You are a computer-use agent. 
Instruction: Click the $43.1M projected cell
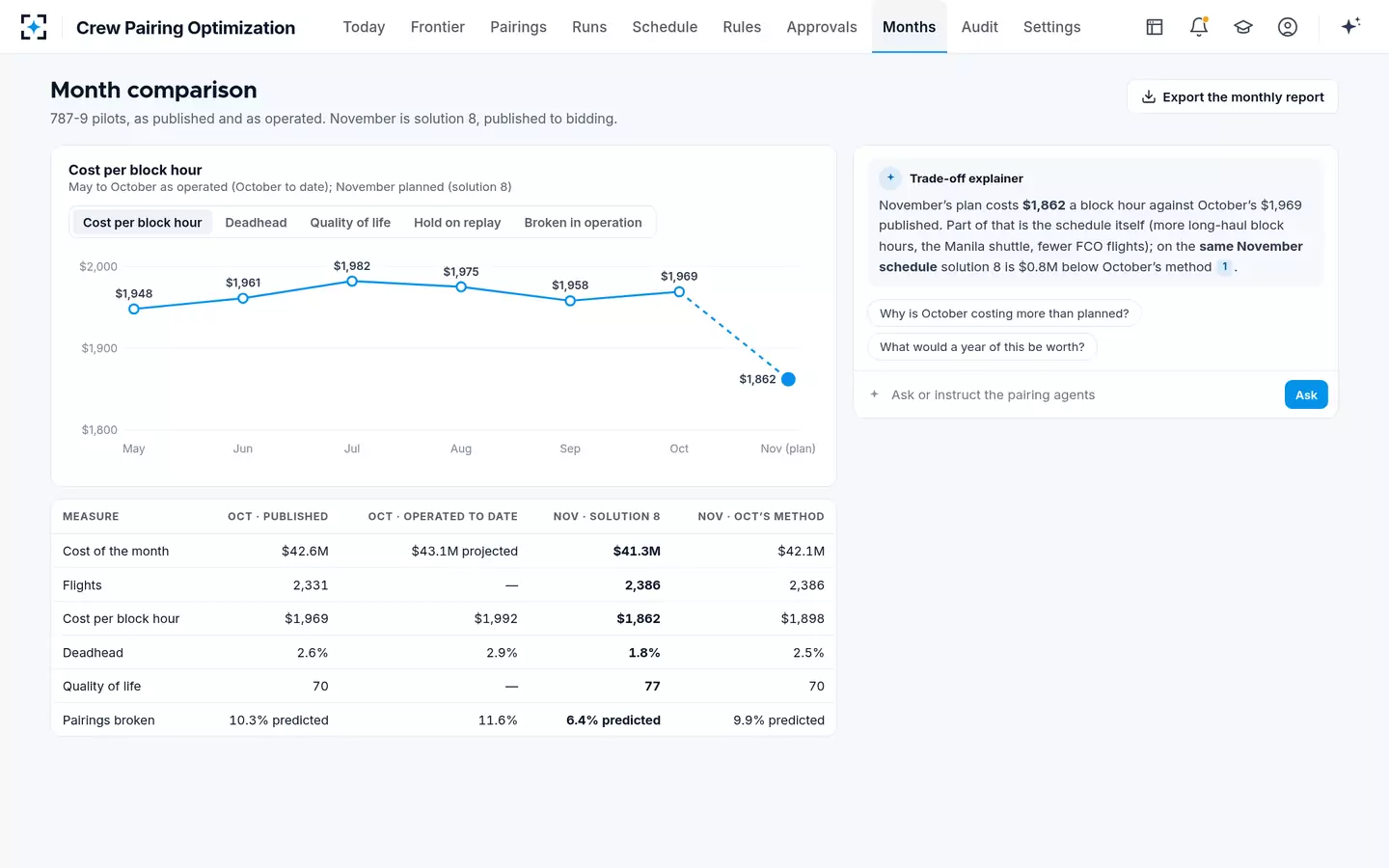pos(464,552)
